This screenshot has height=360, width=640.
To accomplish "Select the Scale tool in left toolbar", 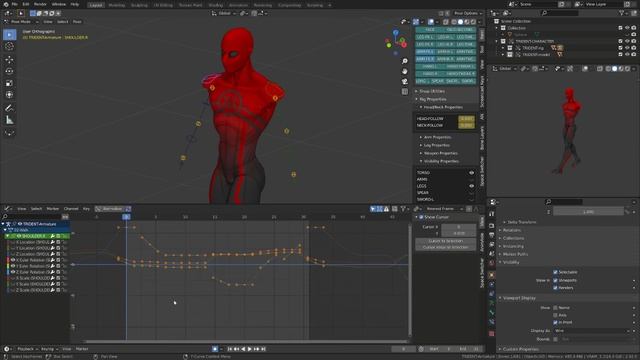I will [9, 83].
